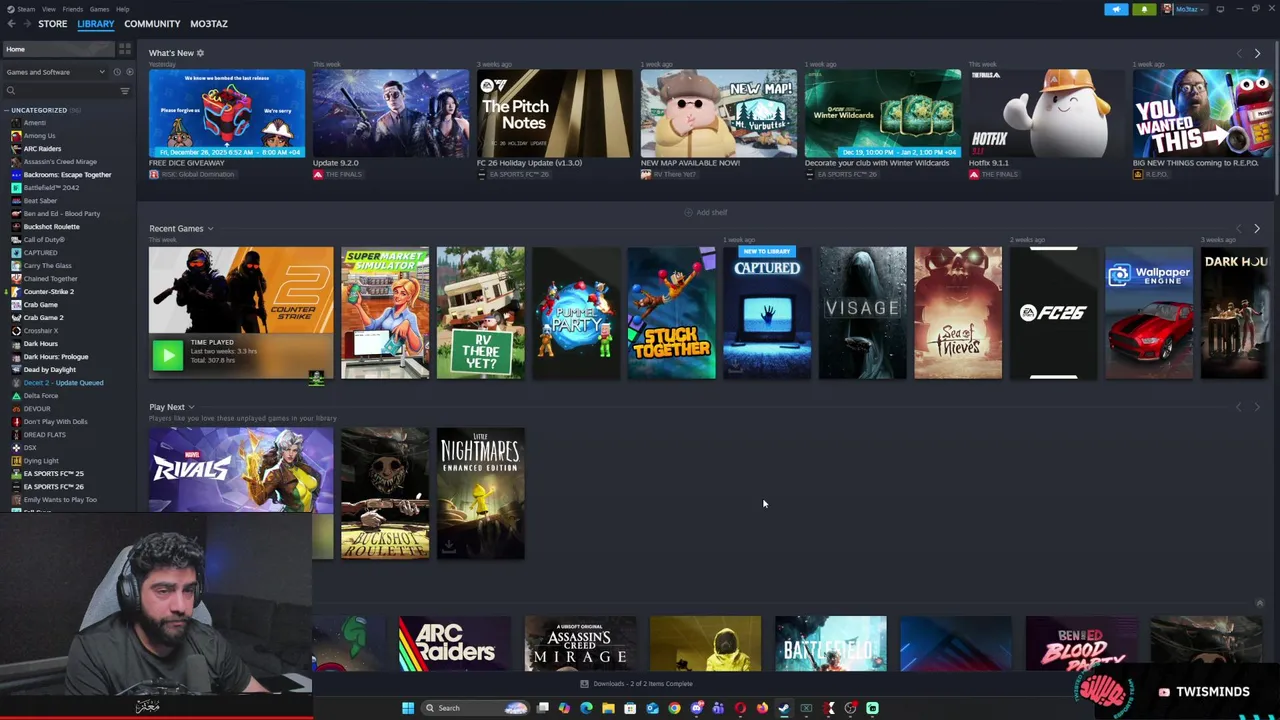Select the Sea of Thieves cover
Viewport: 1280px width, 720px height.
958,313
